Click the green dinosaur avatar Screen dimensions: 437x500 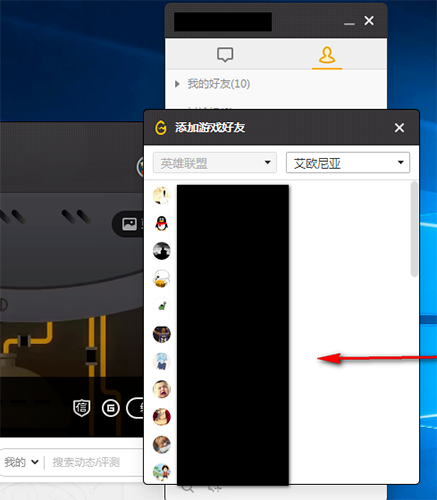coord(162,306)
